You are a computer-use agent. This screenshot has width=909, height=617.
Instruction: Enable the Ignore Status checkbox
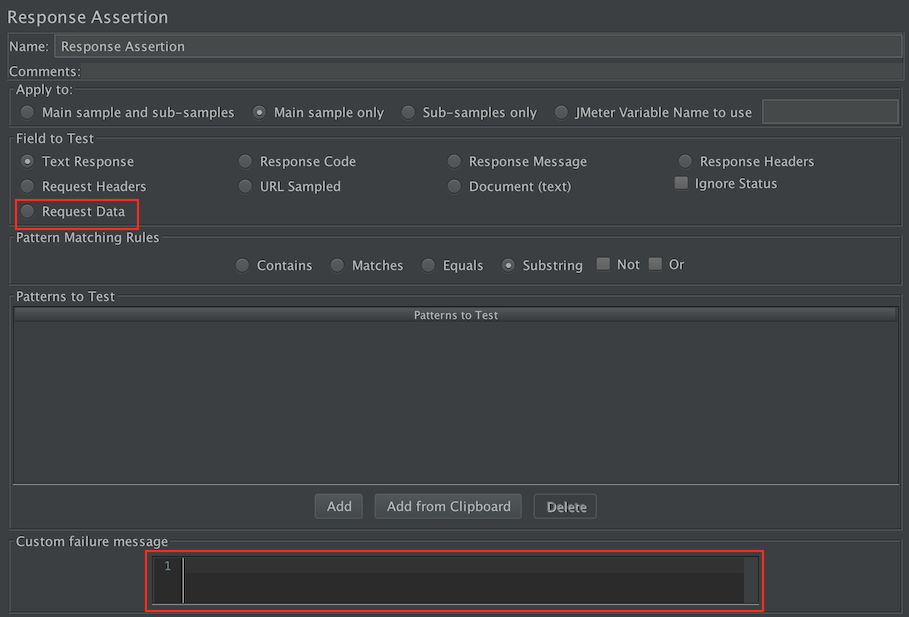tap(682, 184)
